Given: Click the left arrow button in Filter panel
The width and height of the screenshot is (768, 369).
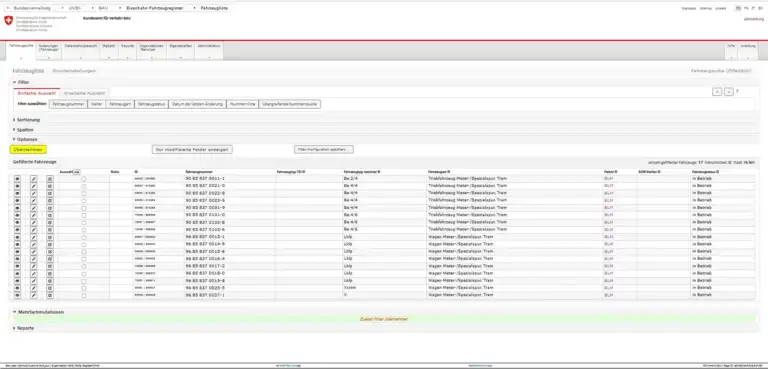Looking at the screenshot, I should coord(717,92).
